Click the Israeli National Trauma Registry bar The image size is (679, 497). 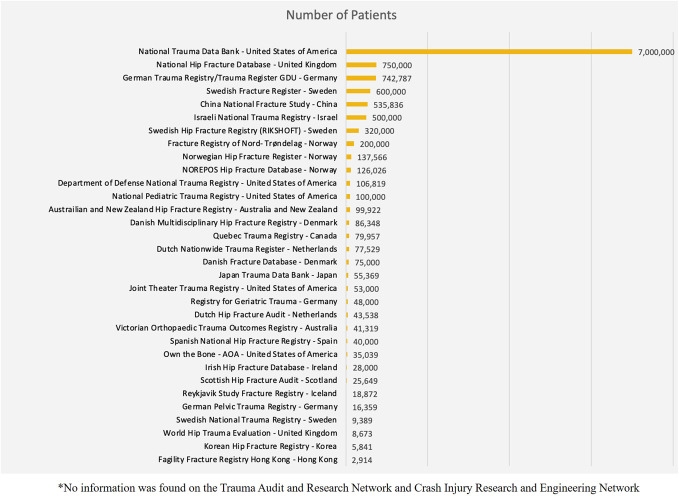point(355,117)
